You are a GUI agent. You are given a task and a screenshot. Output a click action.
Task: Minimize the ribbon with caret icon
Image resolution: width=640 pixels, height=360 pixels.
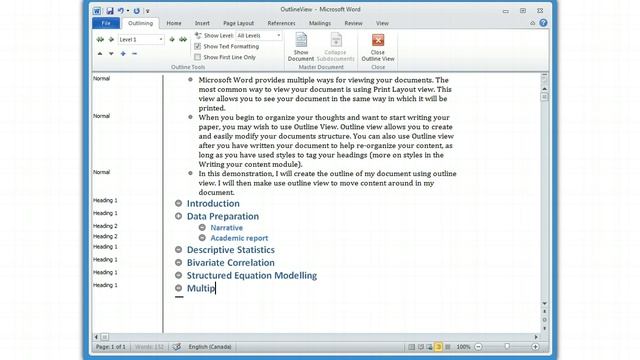(x=532, y=23)
